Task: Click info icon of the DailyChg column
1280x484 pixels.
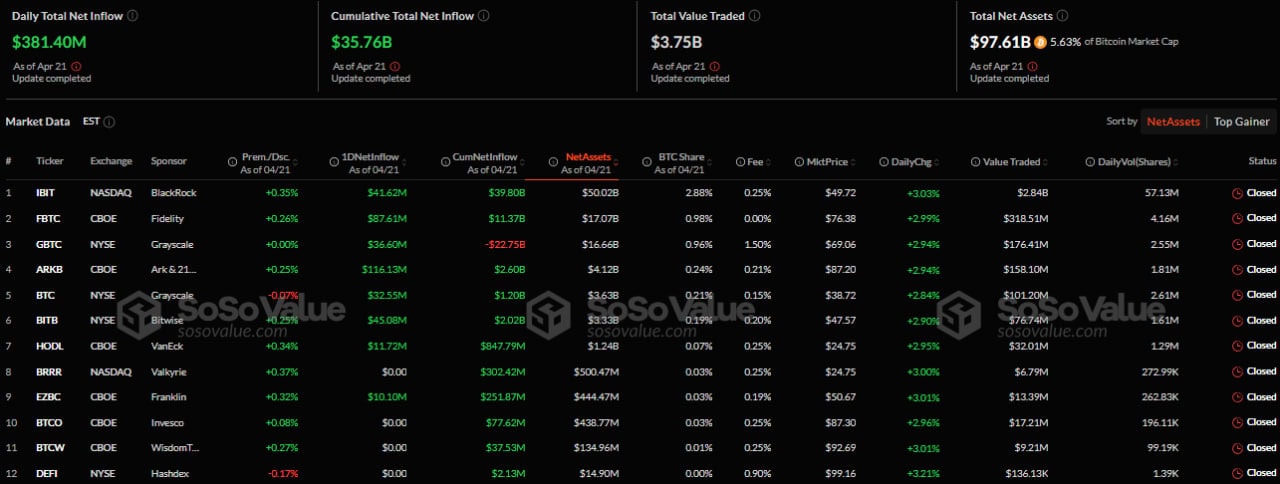Action: click(x=884, y=162)
